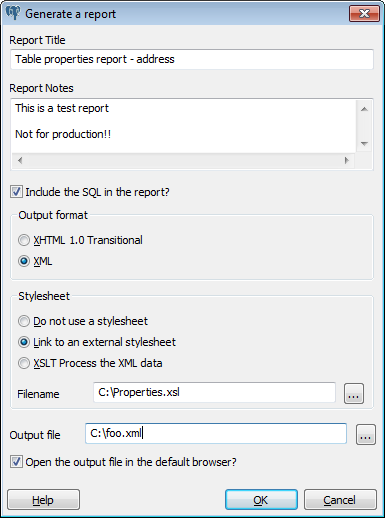The height and width of the screenshot is (518, 385).
Task: Click the Output file label
Action: pyautogui.click(x=35, y=435)
